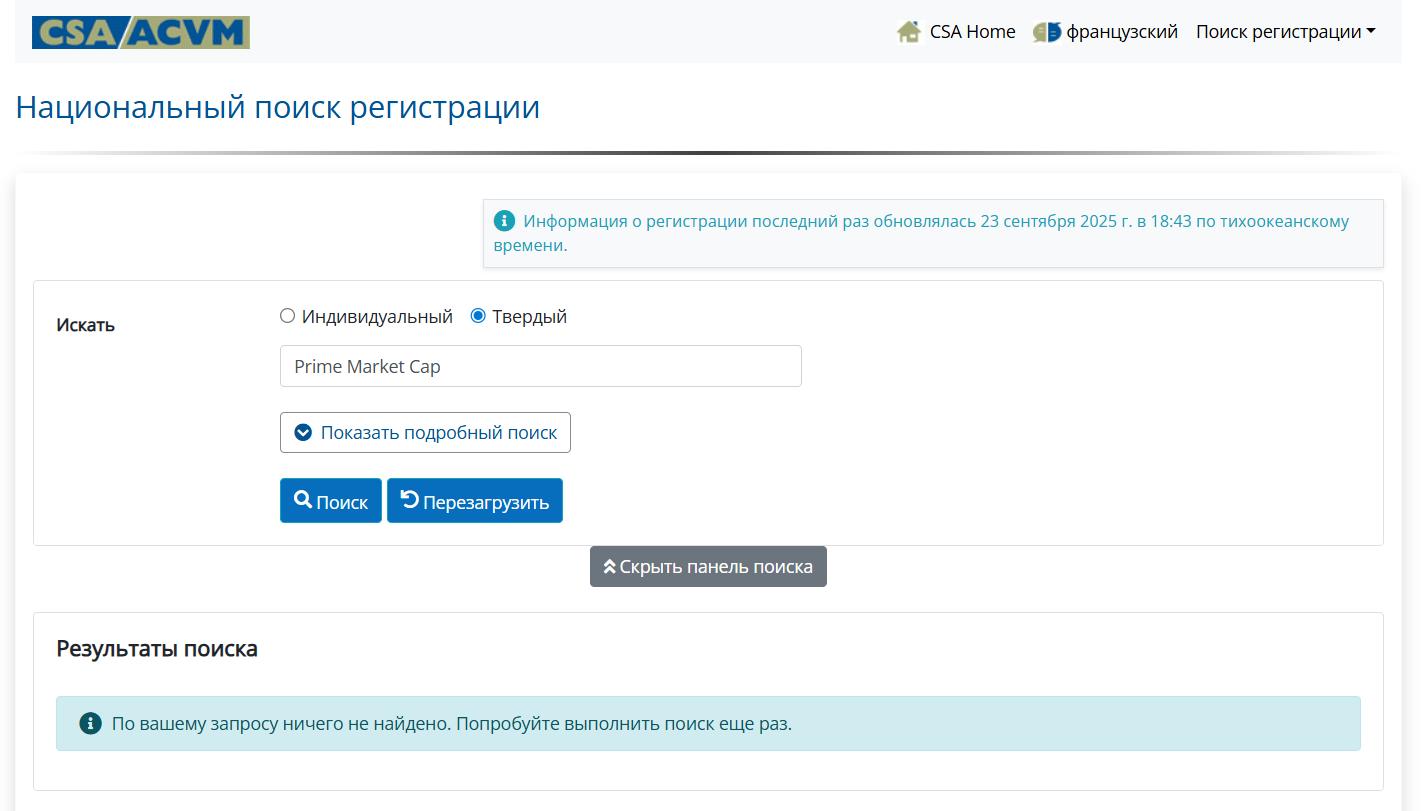Expand Показать подробный поиск
Viewport: 1422px width, 811px height.
coord(425,433)
